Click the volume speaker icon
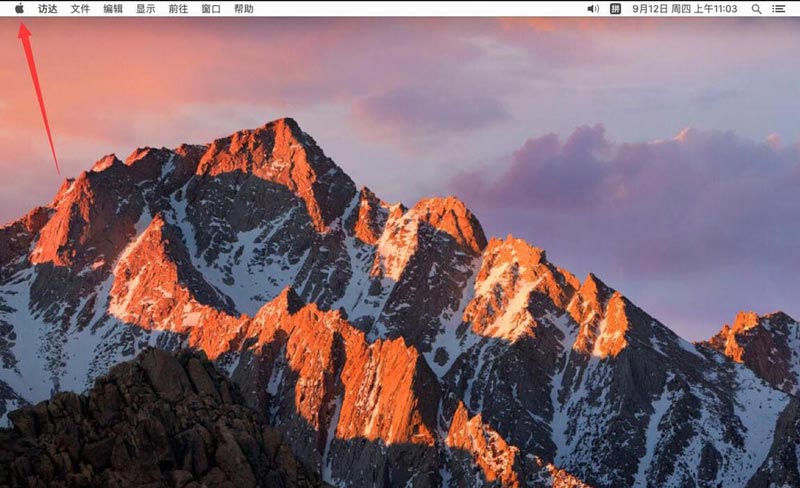The width and height of the screenshot is (800, 488). 593,8
